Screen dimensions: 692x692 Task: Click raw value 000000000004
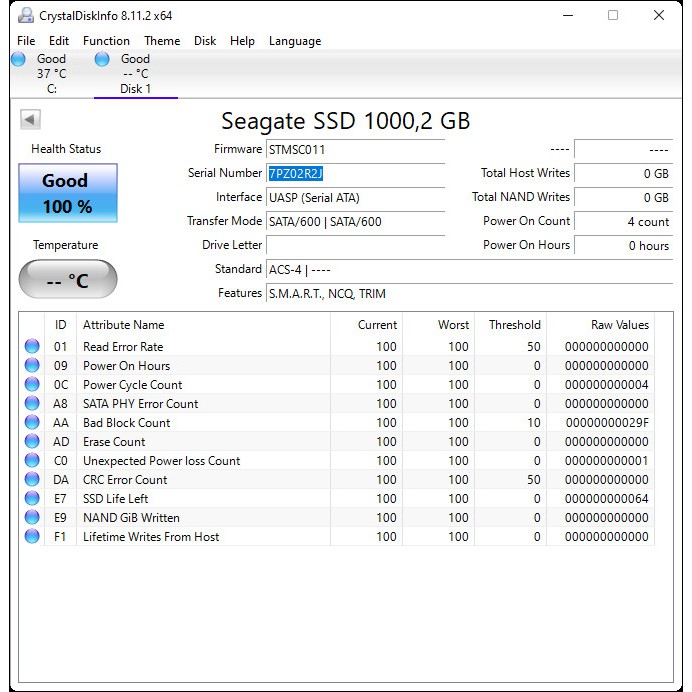(x=607, y=385)
